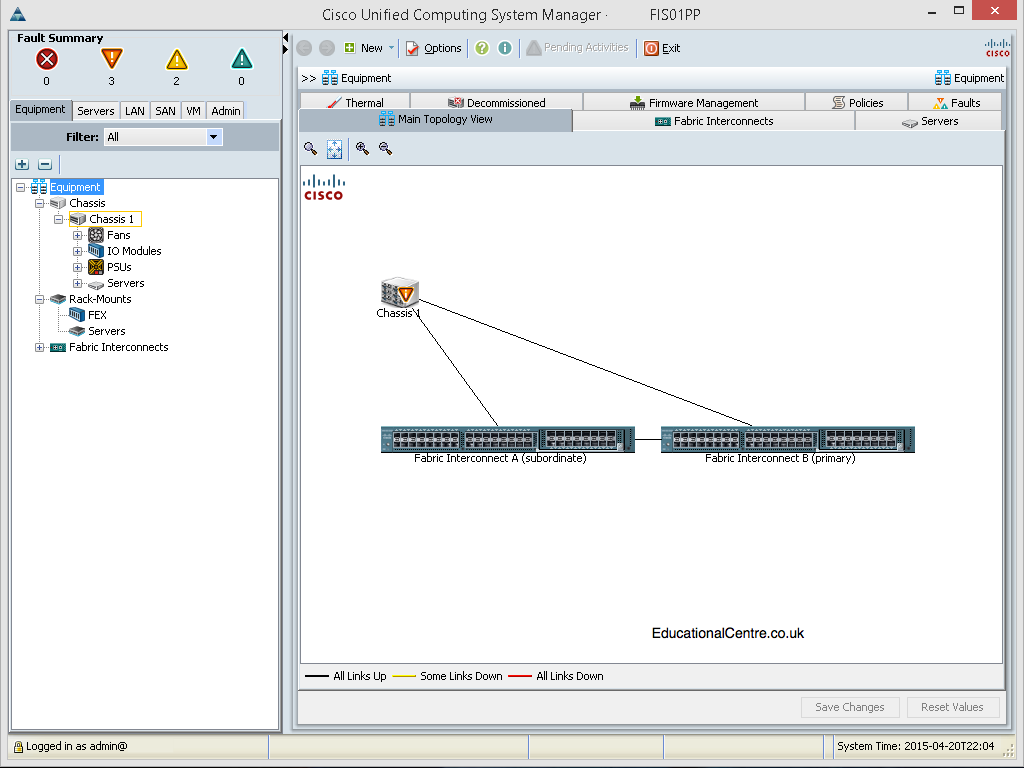The width and height of the screenshot is (1024, 768).
Task: Expand the IO Modules node
Action: coord(77,251)
